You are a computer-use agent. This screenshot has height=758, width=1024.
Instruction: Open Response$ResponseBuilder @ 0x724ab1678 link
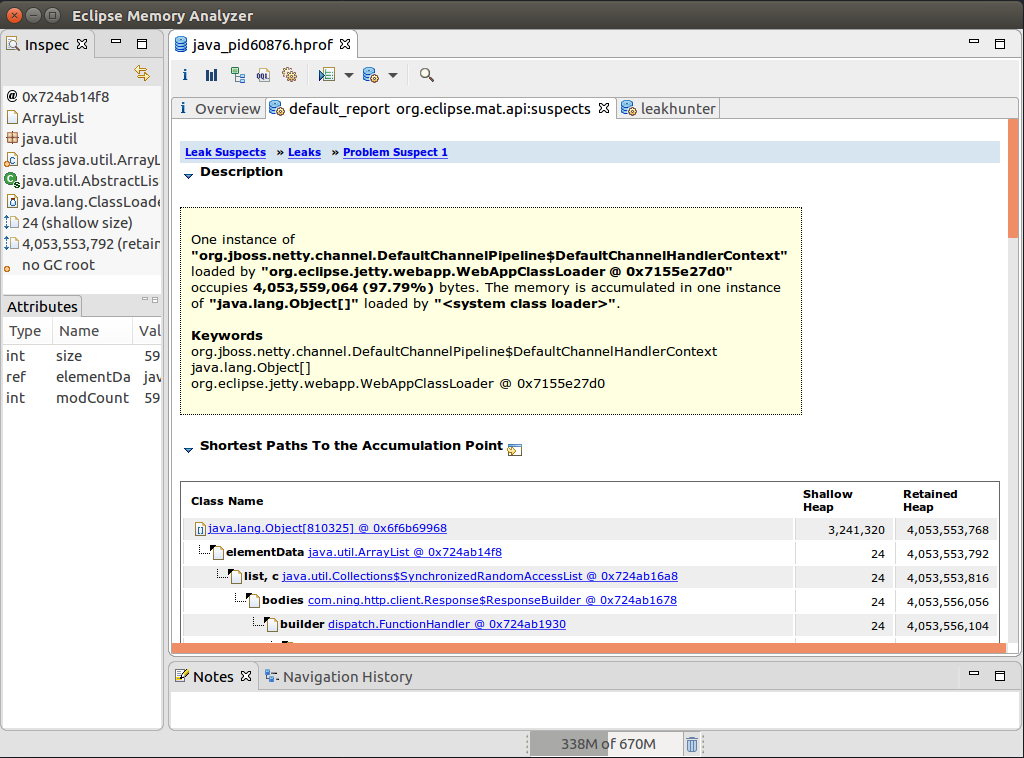(492, 601)
